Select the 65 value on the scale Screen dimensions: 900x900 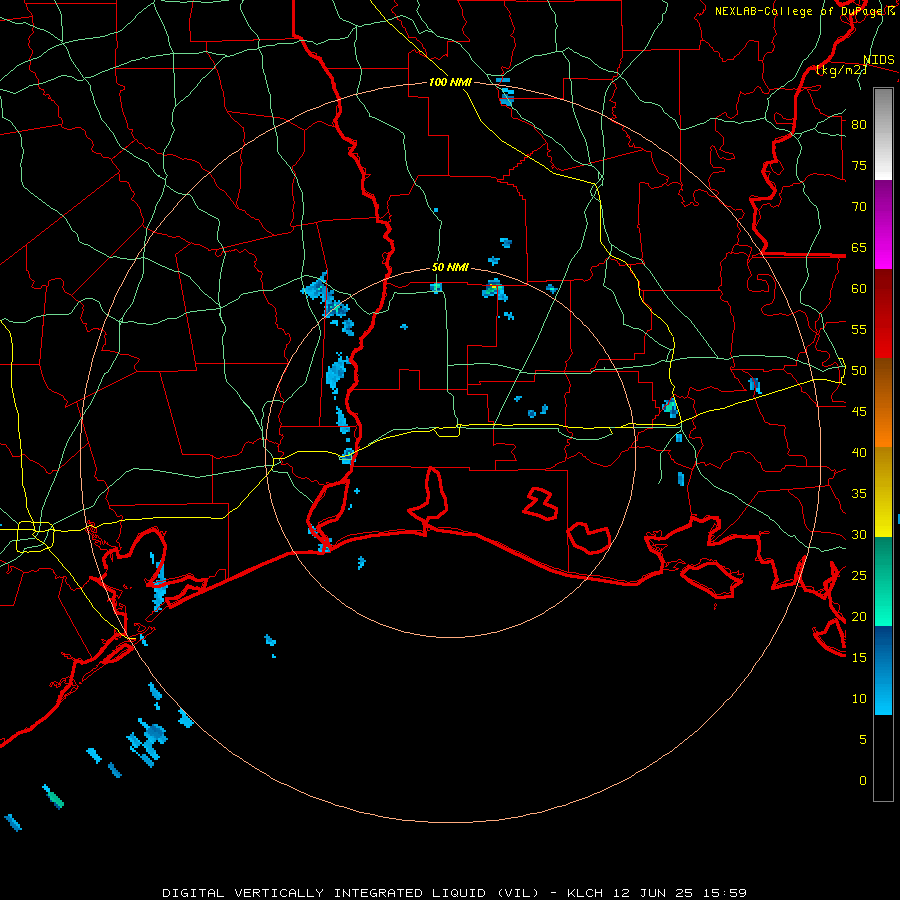[859, 247]
